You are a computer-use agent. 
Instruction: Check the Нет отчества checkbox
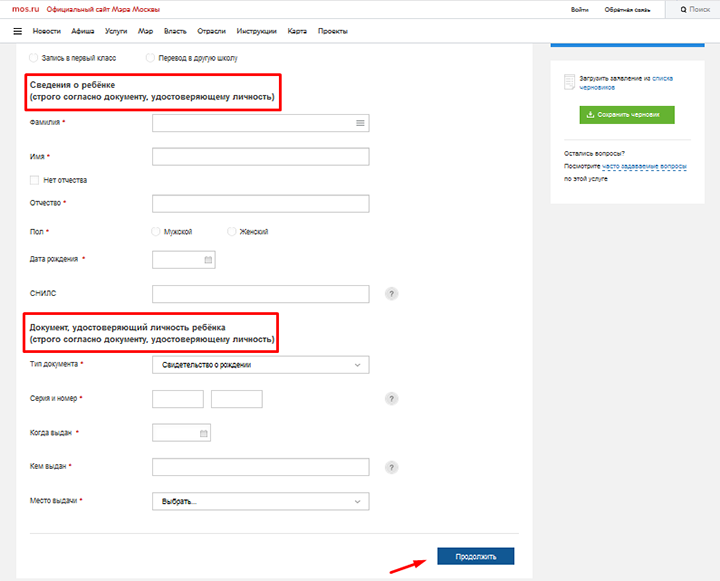pyautogui.click(x=35, y=180)
